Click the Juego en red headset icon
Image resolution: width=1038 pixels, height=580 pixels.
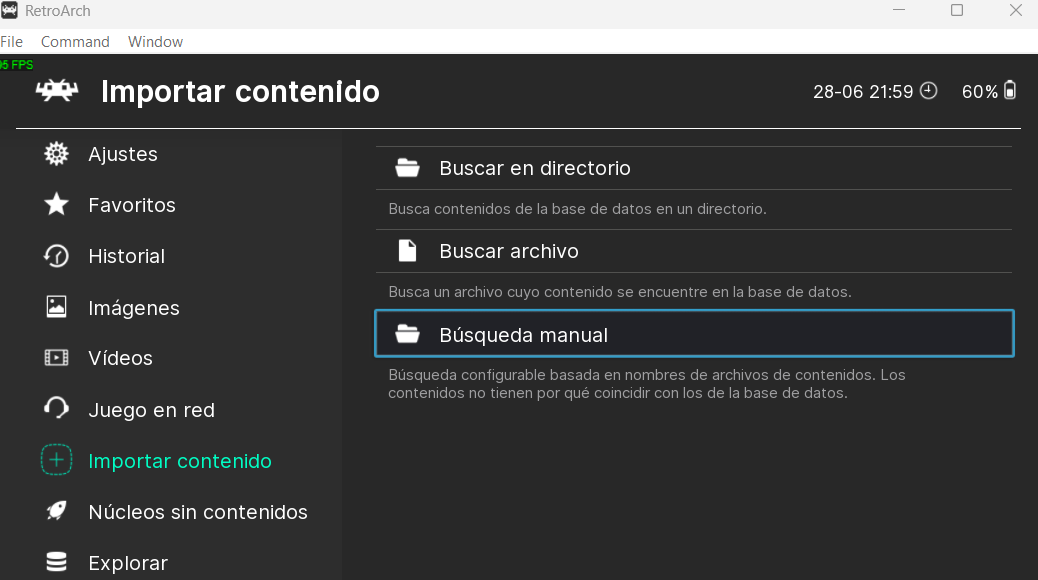pyautogui.click(x=56, y=409)
